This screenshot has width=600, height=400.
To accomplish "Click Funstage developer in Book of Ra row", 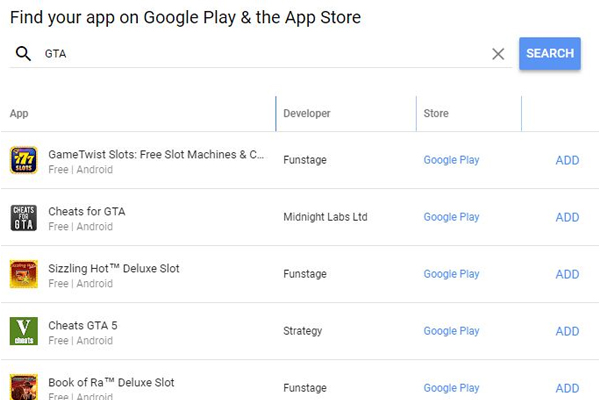I will (305, 388).
